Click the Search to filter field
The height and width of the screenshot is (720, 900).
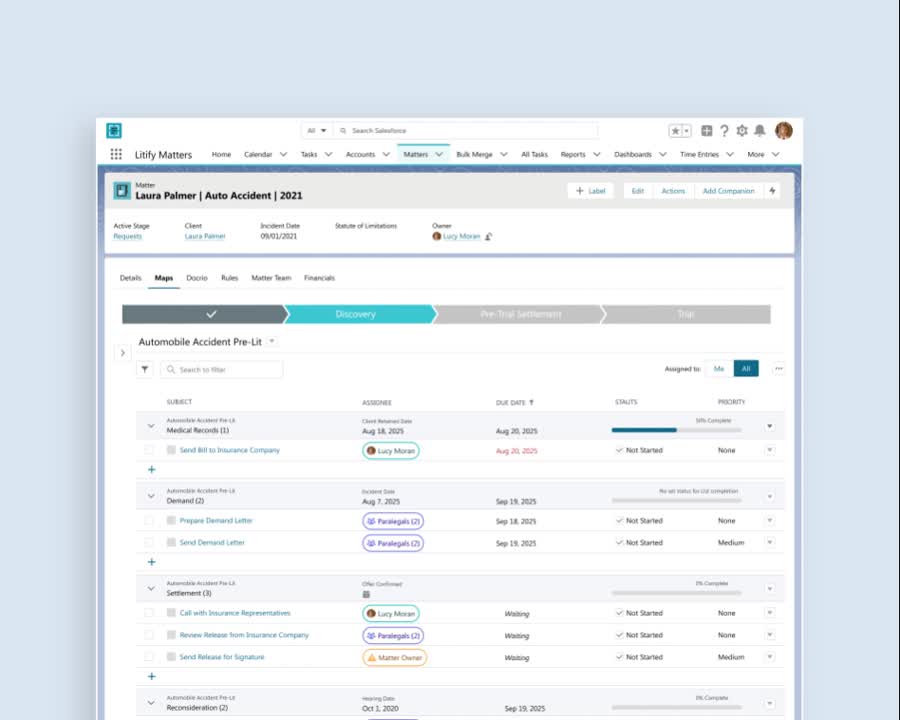pyautogui.click(x=222, y=369)
